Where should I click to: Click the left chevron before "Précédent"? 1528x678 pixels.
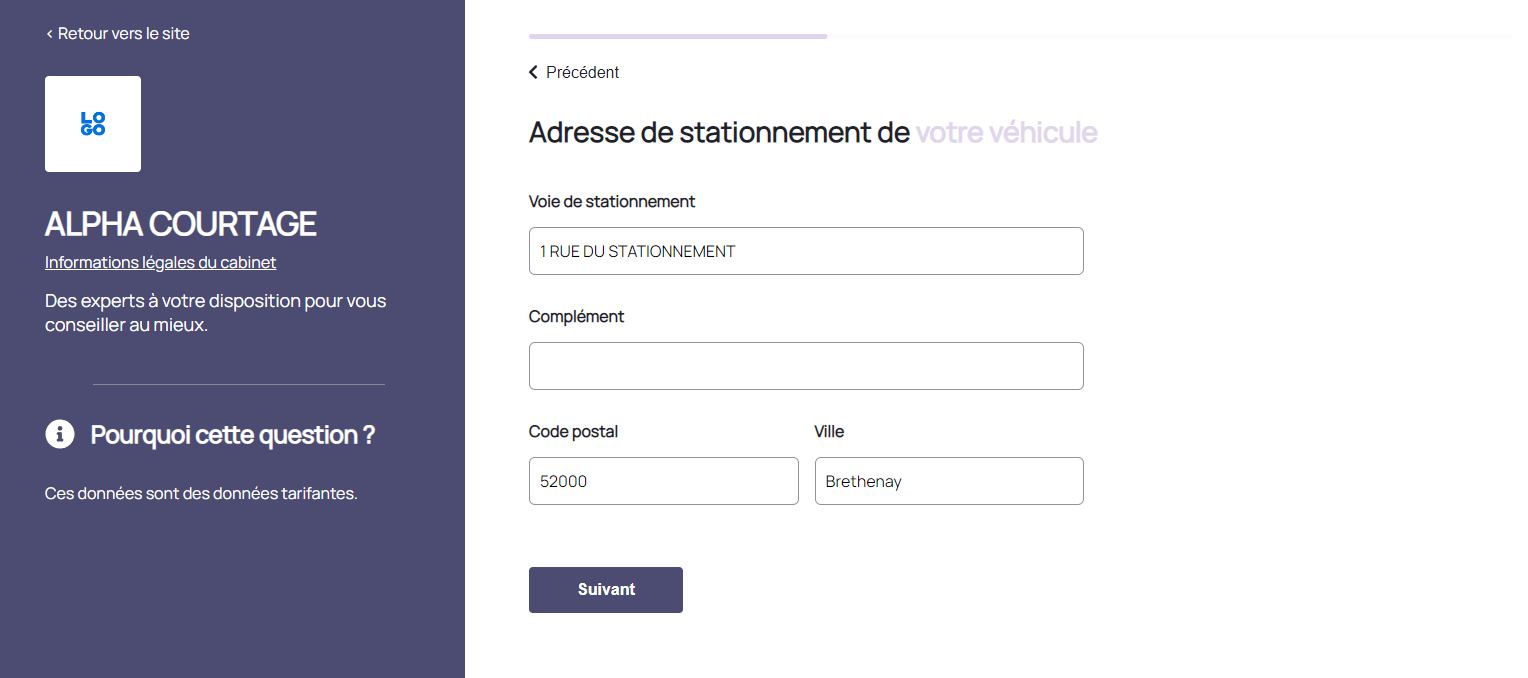[x=534, y=72]
